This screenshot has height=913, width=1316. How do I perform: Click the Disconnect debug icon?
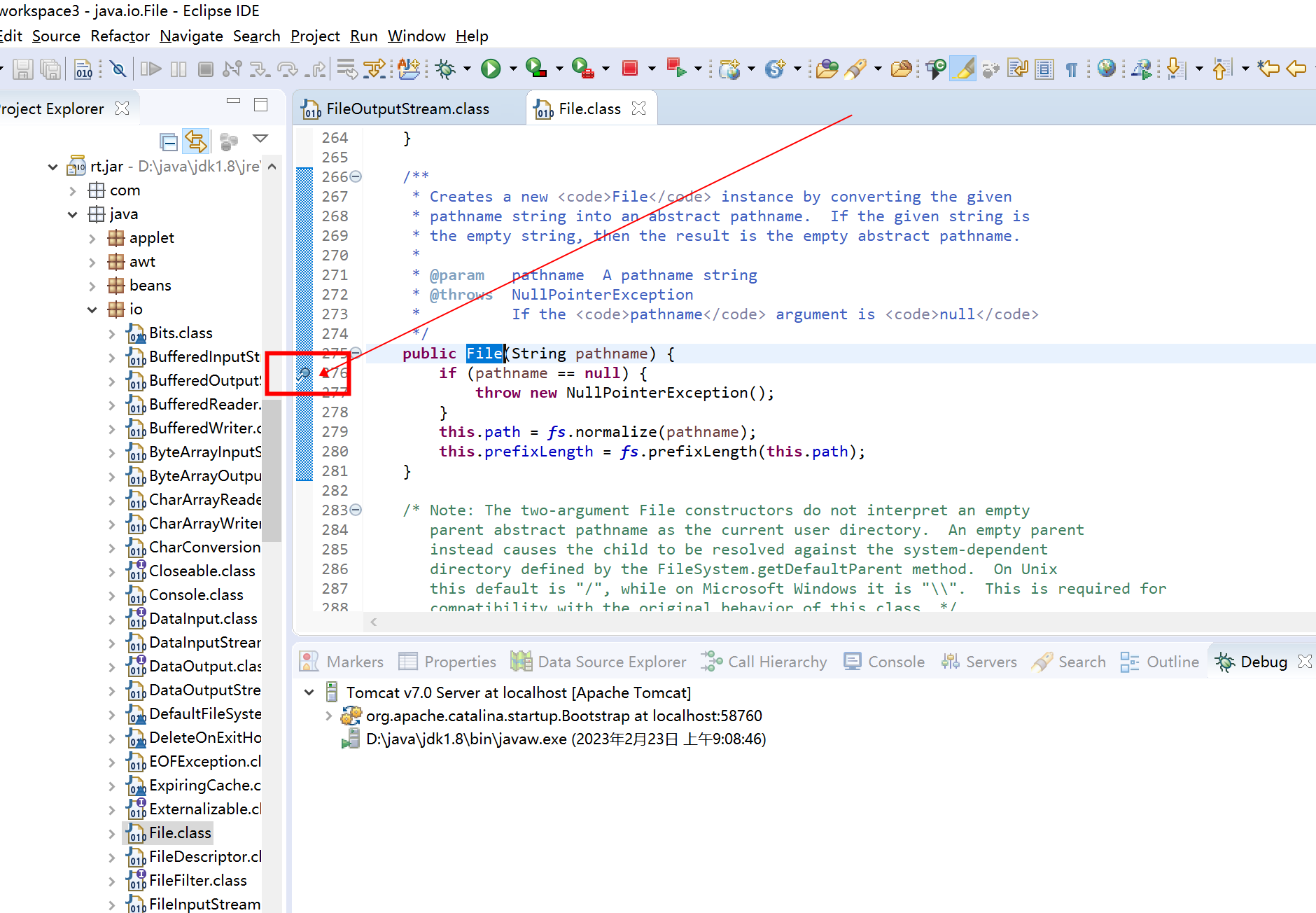pyautogui.click(x=232, y=69)
